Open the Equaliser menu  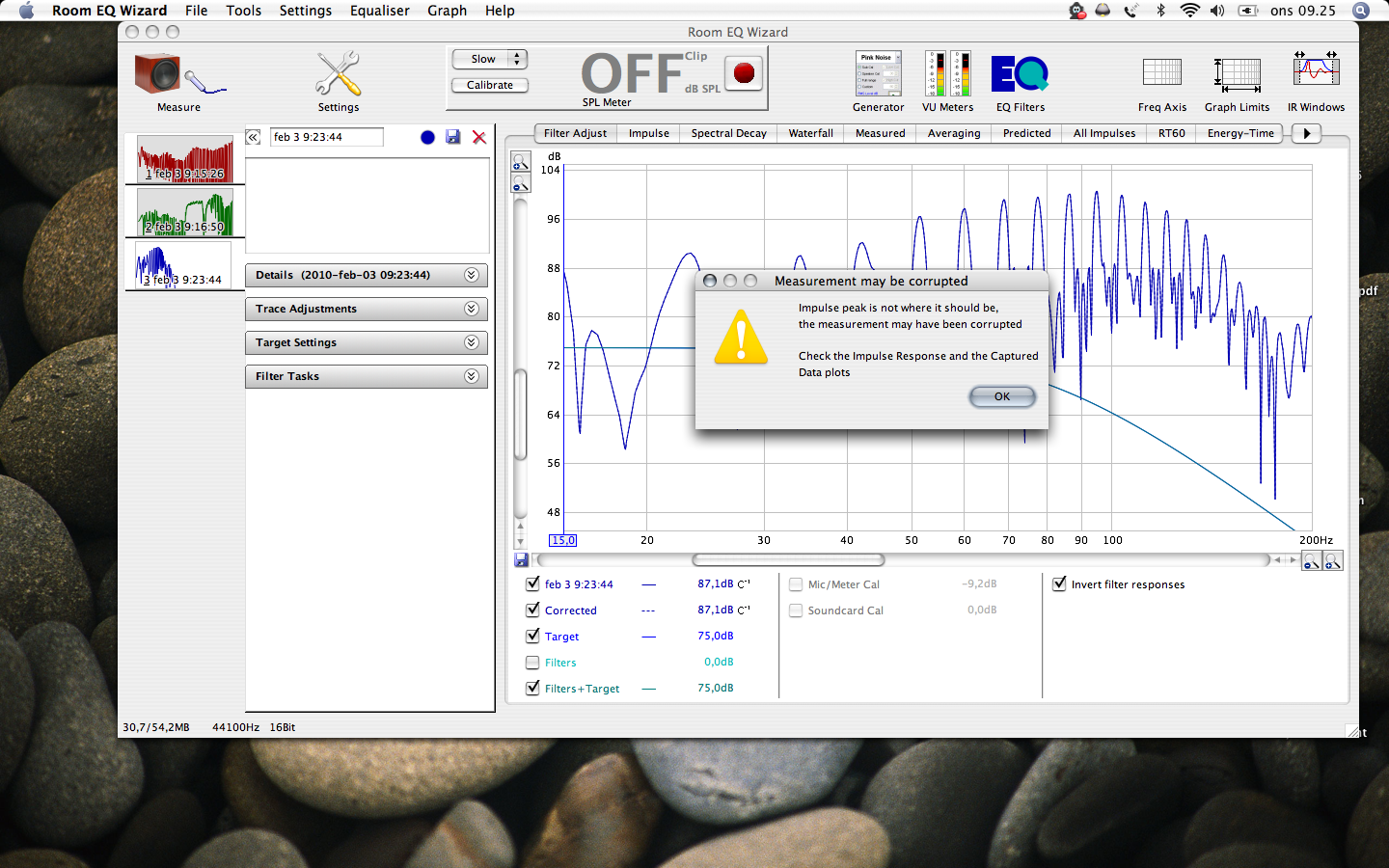coord(380,11)
